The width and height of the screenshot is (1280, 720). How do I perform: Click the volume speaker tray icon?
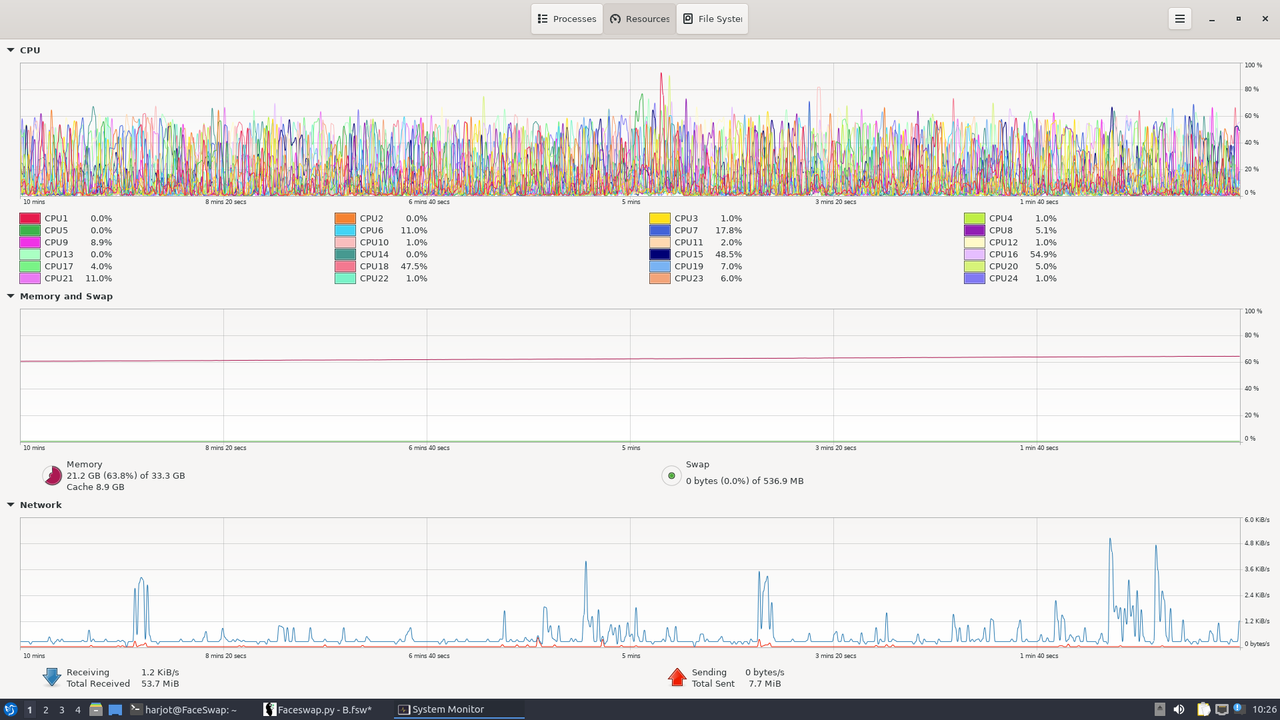(1179, 710)
